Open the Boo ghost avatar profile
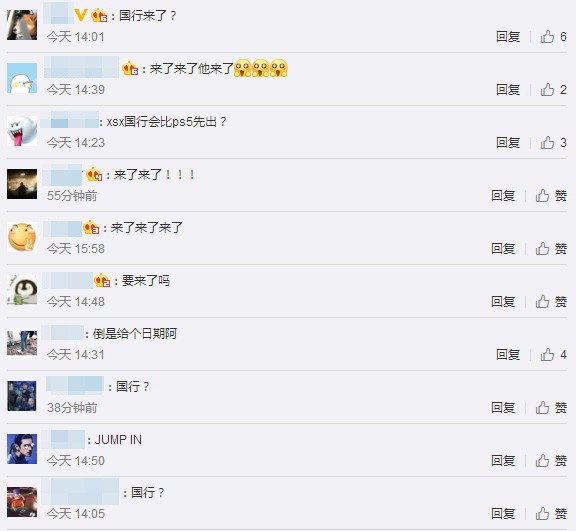The height and width of the screenshot is (531, 576). (x=22, y=131)
